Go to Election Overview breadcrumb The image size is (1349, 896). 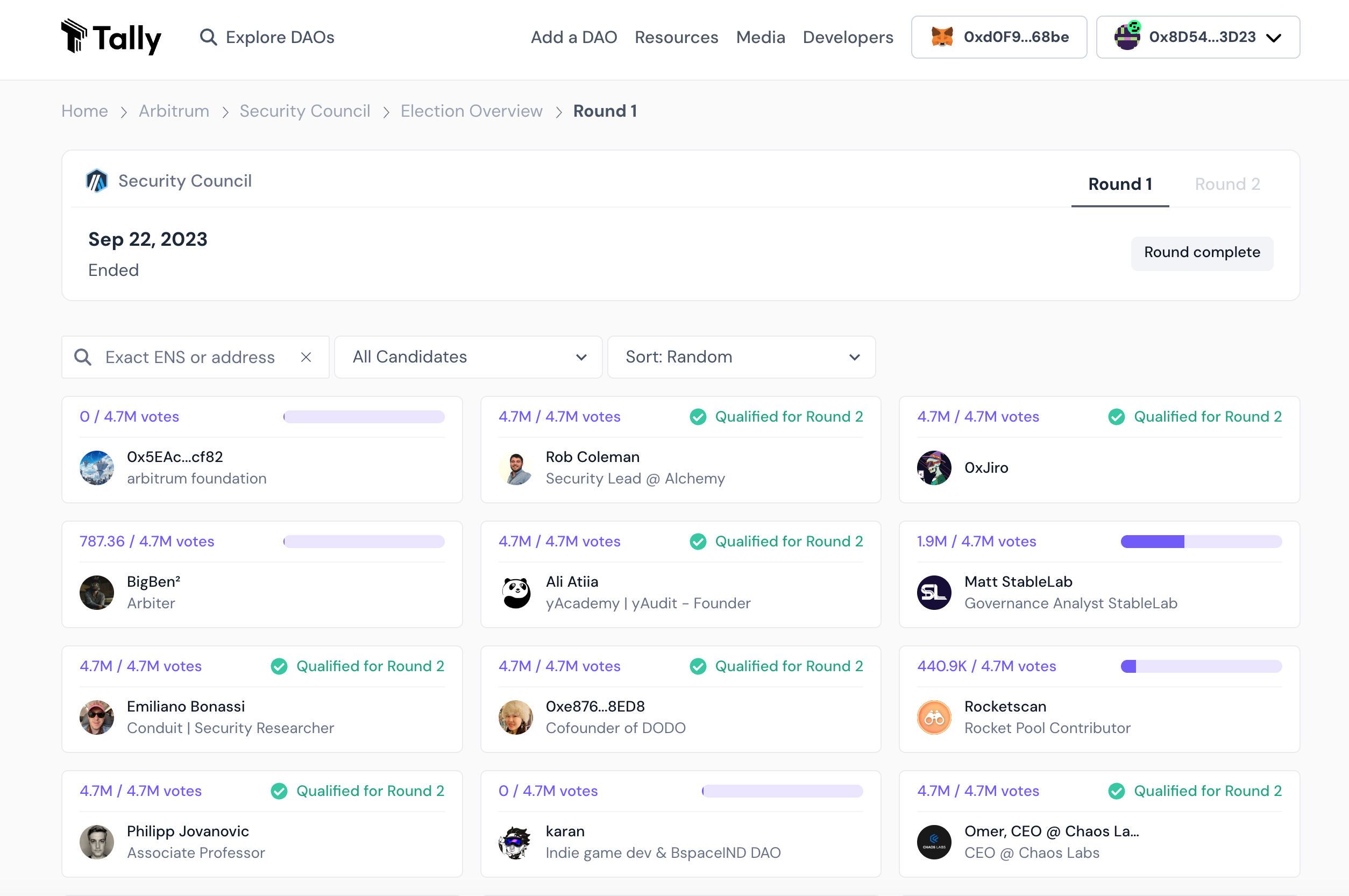point(471,111)
